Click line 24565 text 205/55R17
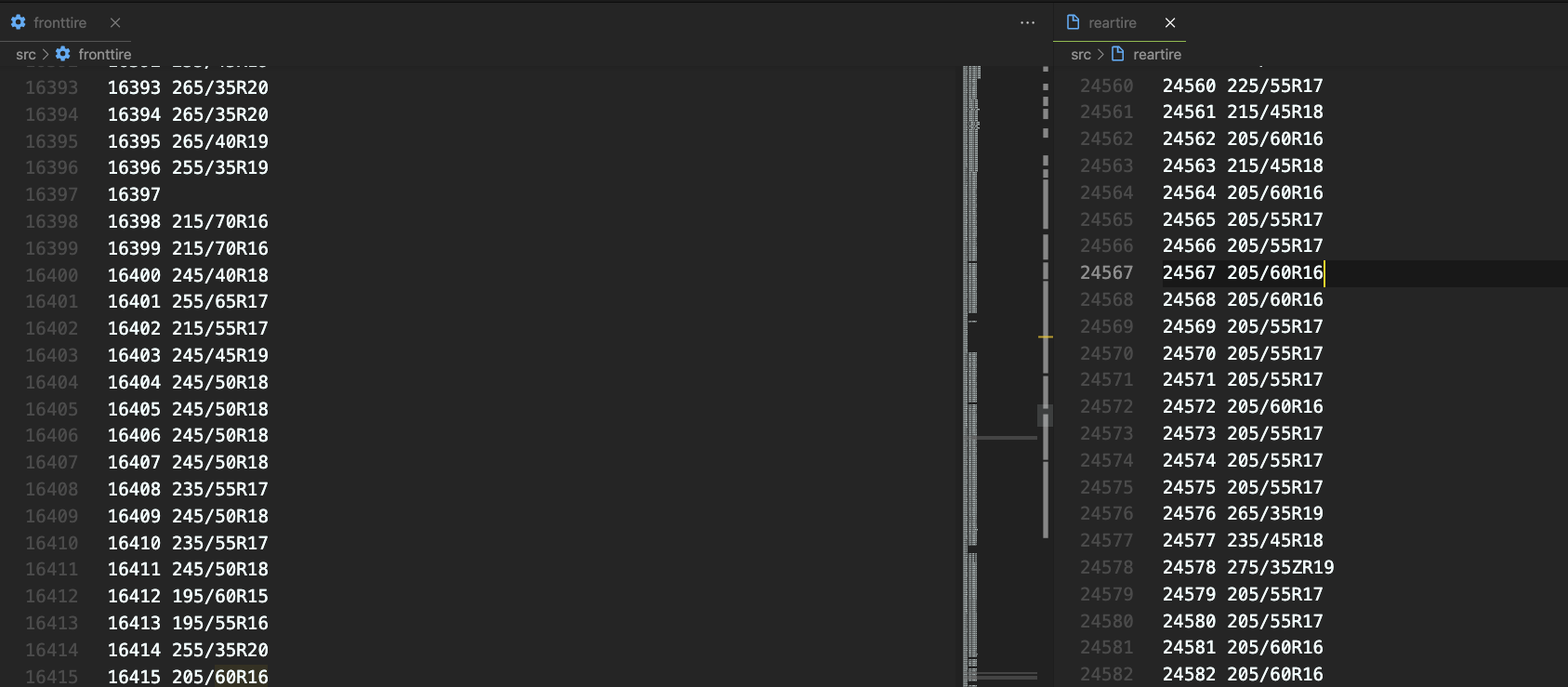This screenshot has width=1568, height=687. (x=1275, y=219)
